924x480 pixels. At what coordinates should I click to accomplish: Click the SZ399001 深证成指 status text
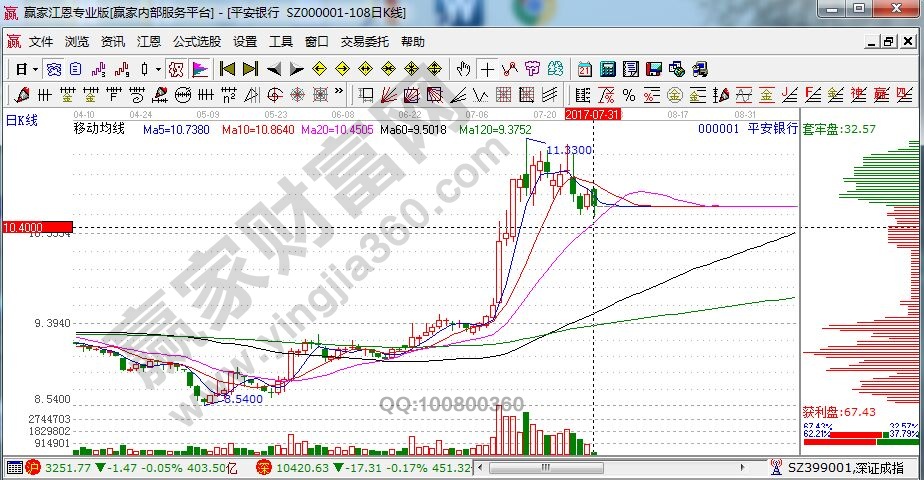tap(853, 467)
